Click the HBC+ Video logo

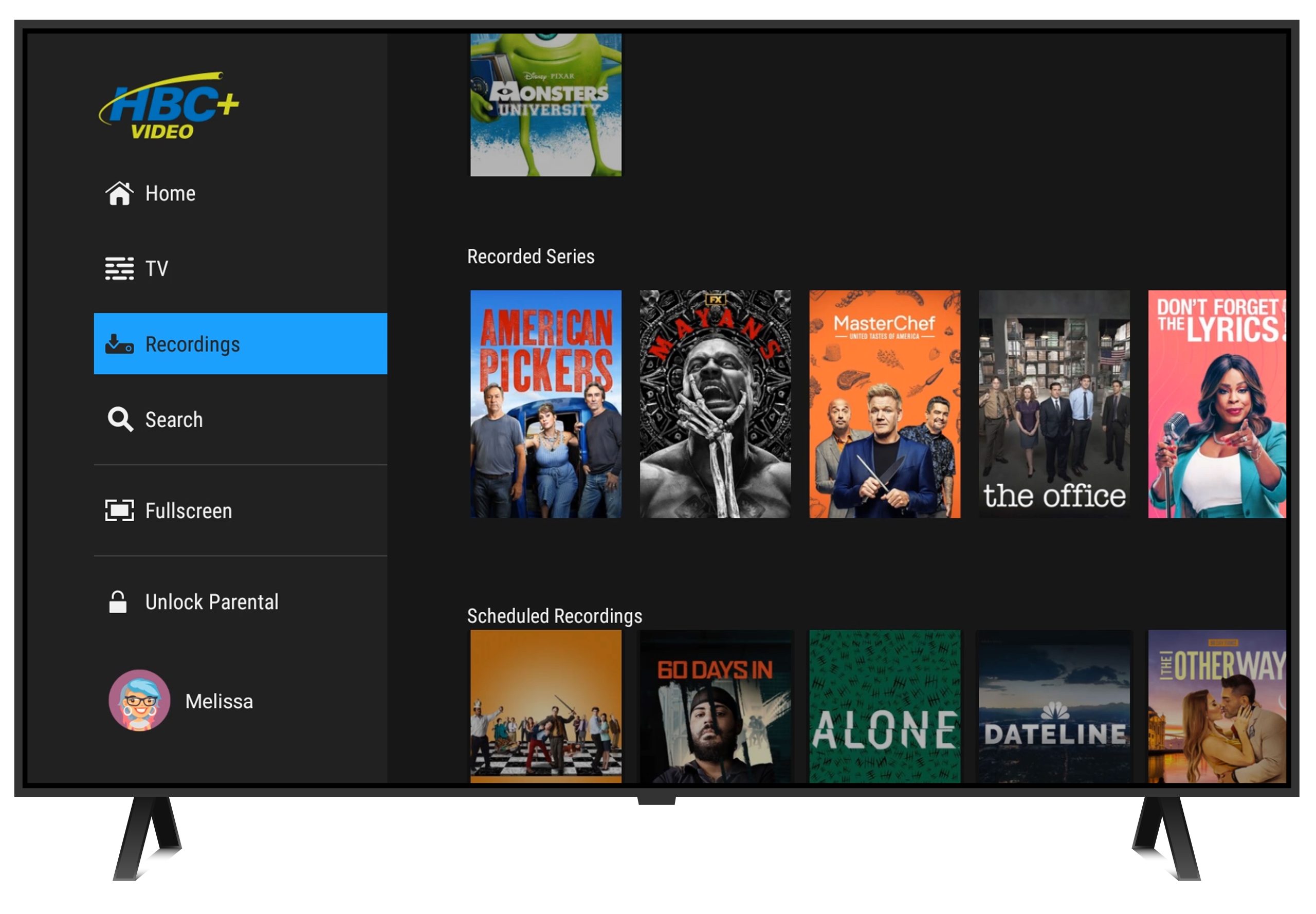[x=169, y=105]
